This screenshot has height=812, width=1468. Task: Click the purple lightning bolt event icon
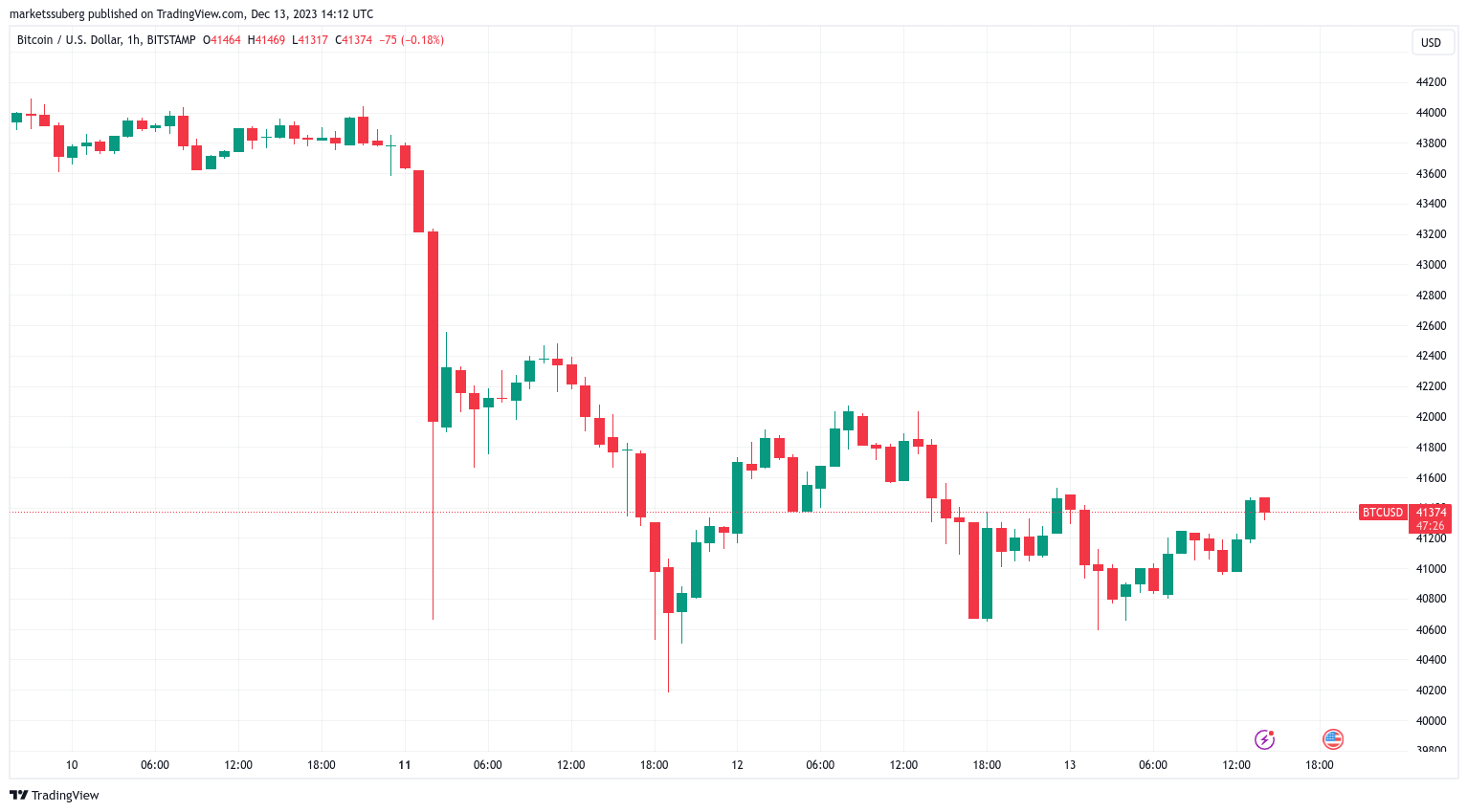click(x=1264, y=739)
